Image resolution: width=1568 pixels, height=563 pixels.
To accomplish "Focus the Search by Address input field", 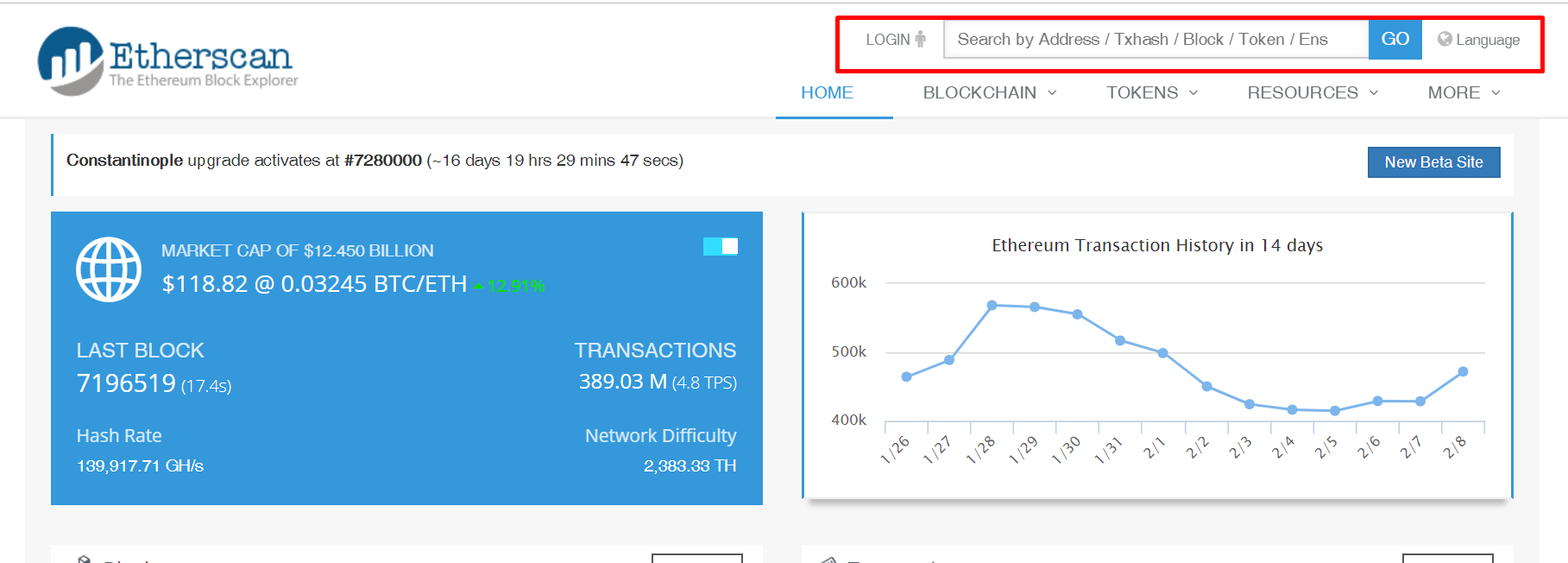I will point(1156,39).
